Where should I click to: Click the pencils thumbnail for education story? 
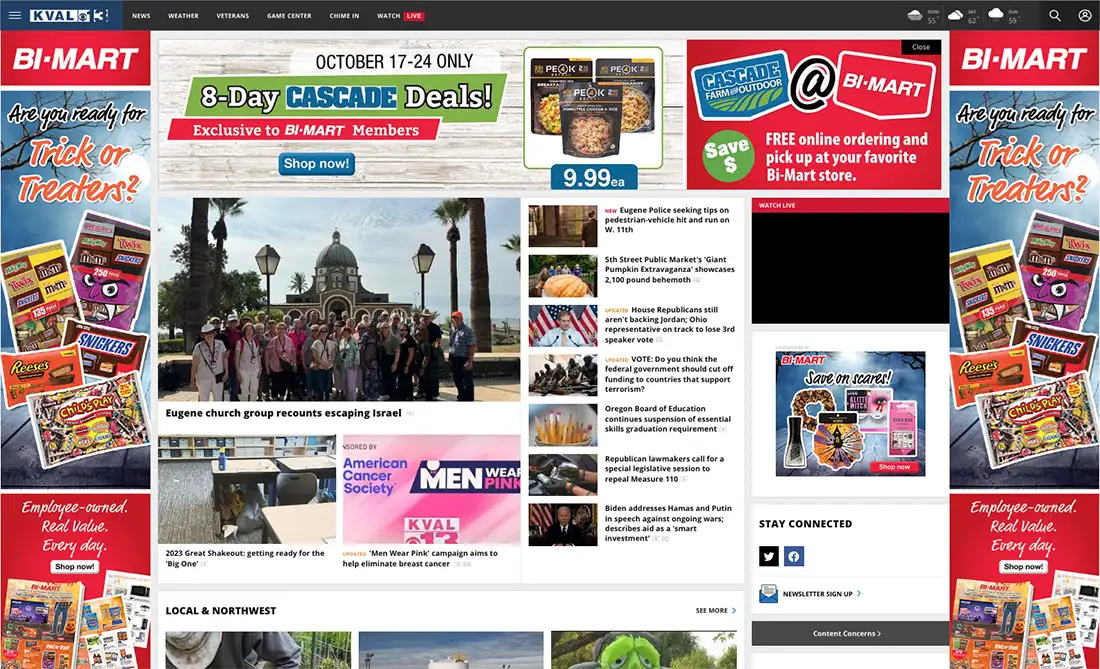(x=563, y=425)
